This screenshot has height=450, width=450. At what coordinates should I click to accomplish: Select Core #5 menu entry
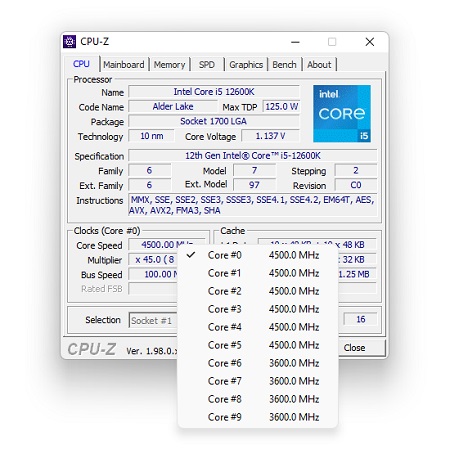tap(258, 345)
